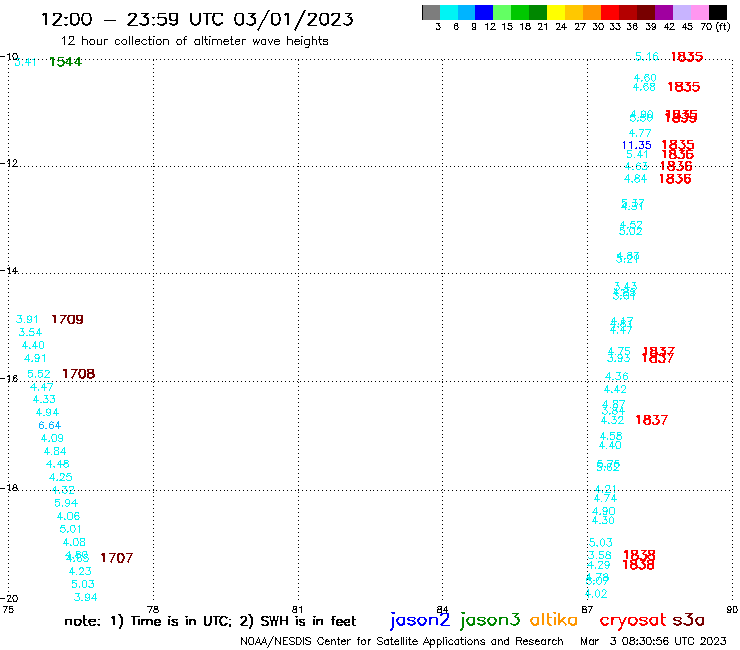This screenshot has height=650, width=740.
Task: Click the 4.46 wave height value
Action: [x=58, y=464]
